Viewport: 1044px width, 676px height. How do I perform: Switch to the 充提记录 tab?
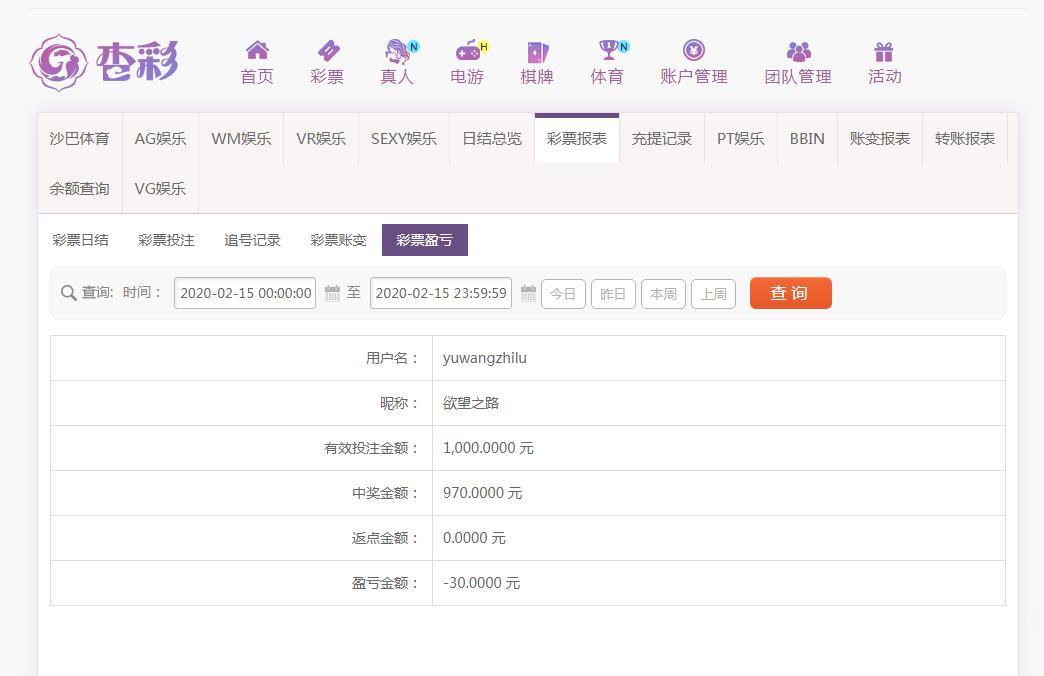[661, 139]
